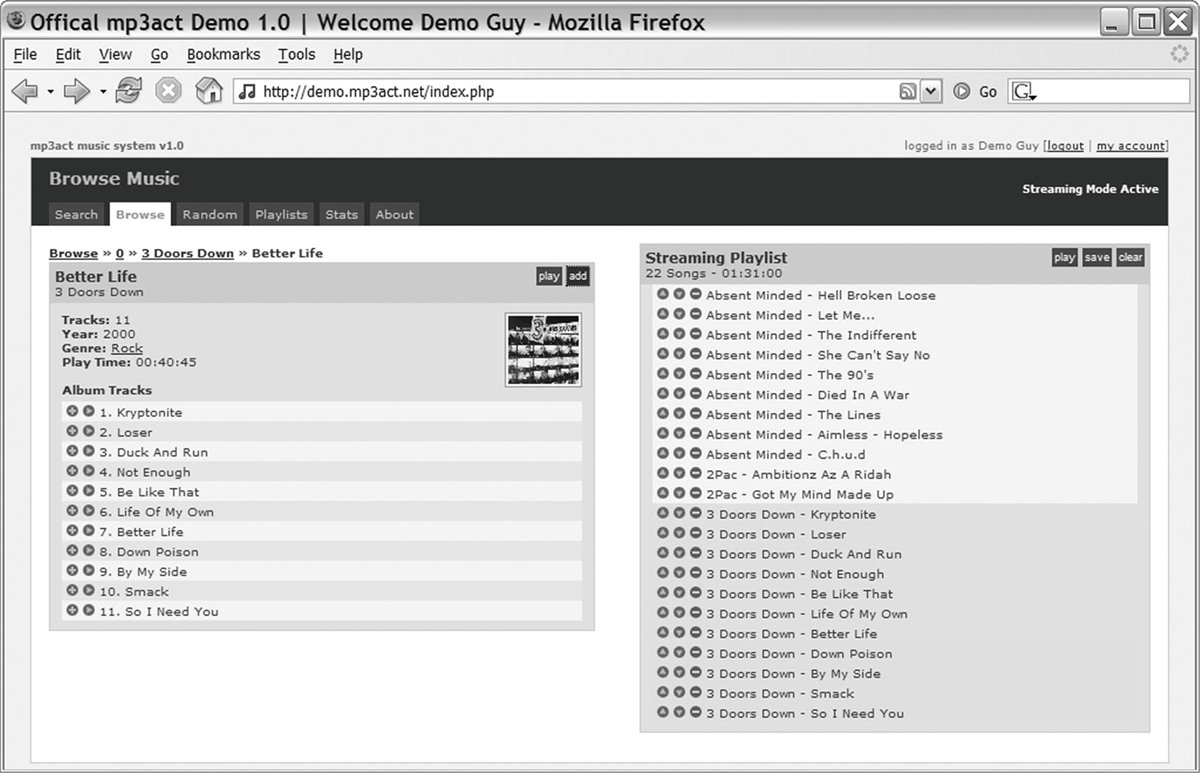Save the Streaming Playlist
Image resolution: width=1200 pixels, height=773 pixels.
pos(1097,257)
